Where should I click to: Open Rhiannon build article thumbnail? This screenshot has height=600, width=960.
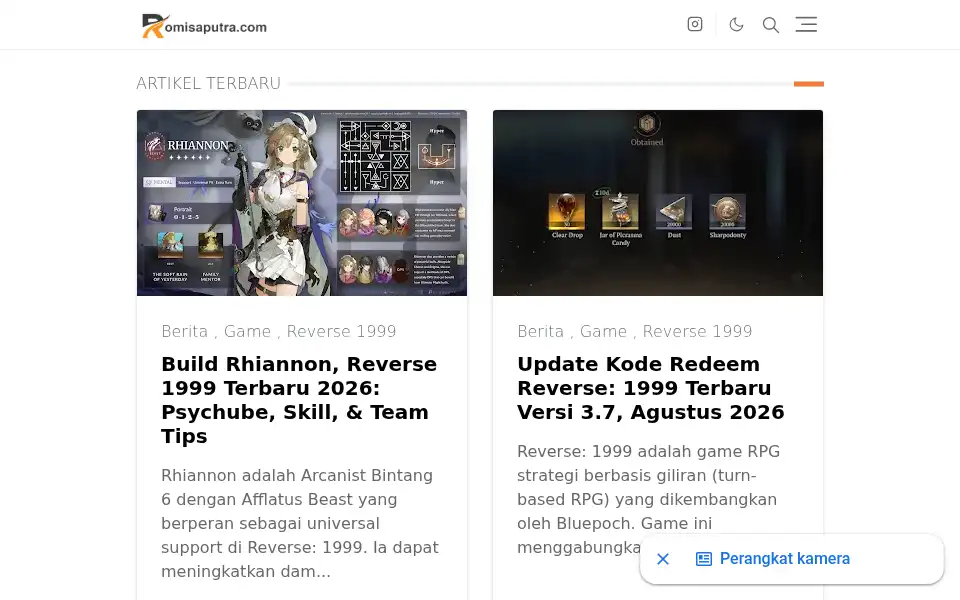tap(302, 203)
